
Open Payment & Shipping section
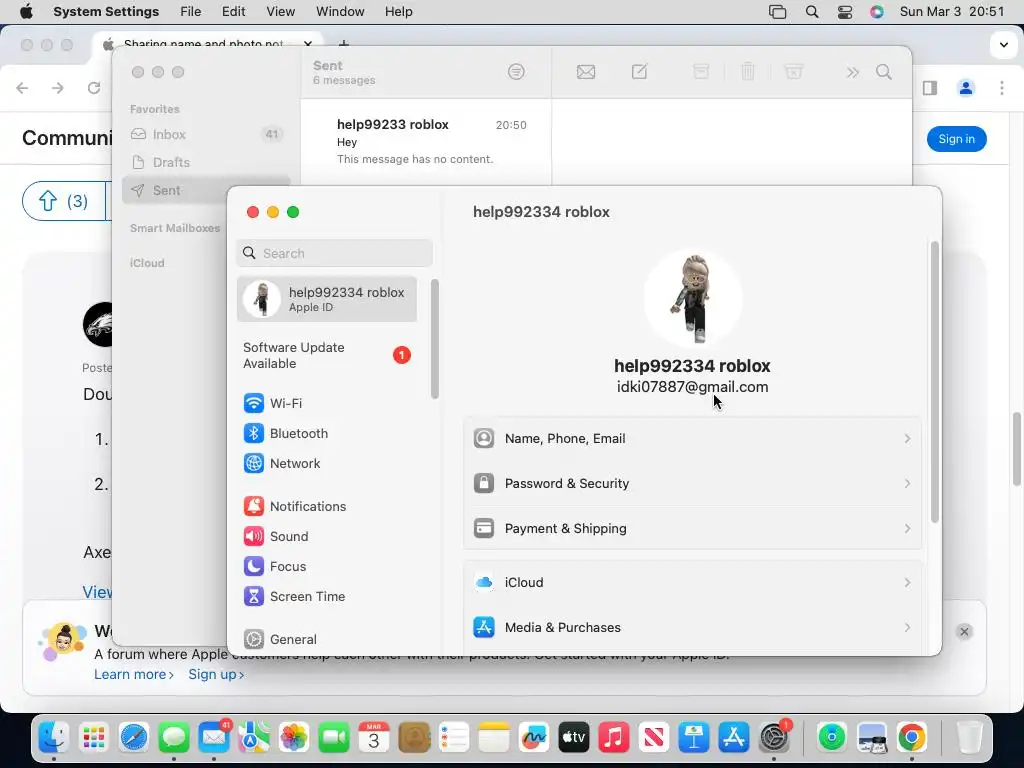pos(692,528)
